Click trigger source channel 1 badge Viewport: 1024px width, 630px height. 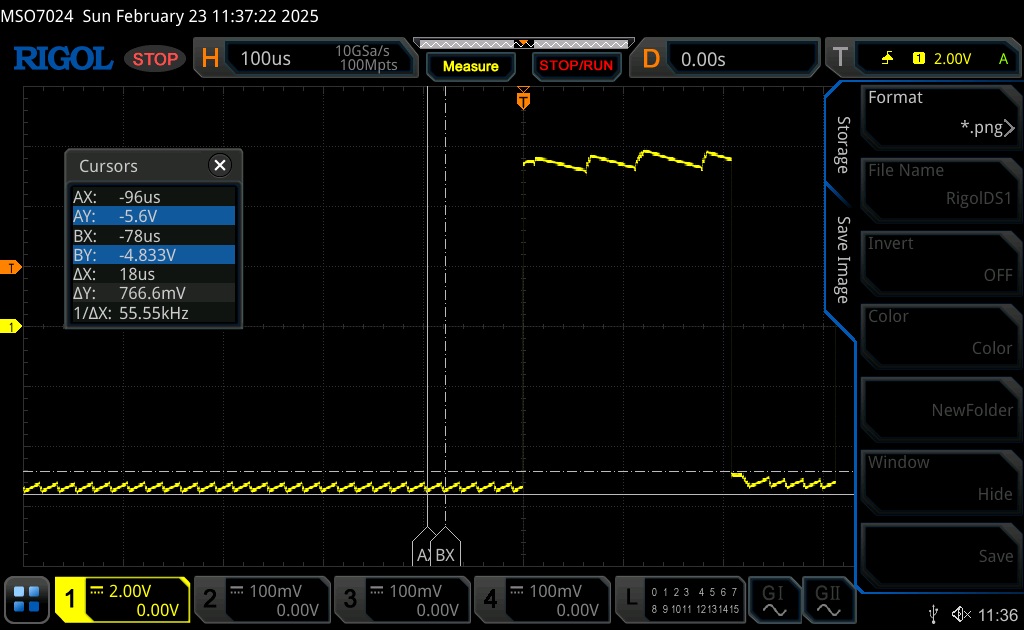coord(919,58)
